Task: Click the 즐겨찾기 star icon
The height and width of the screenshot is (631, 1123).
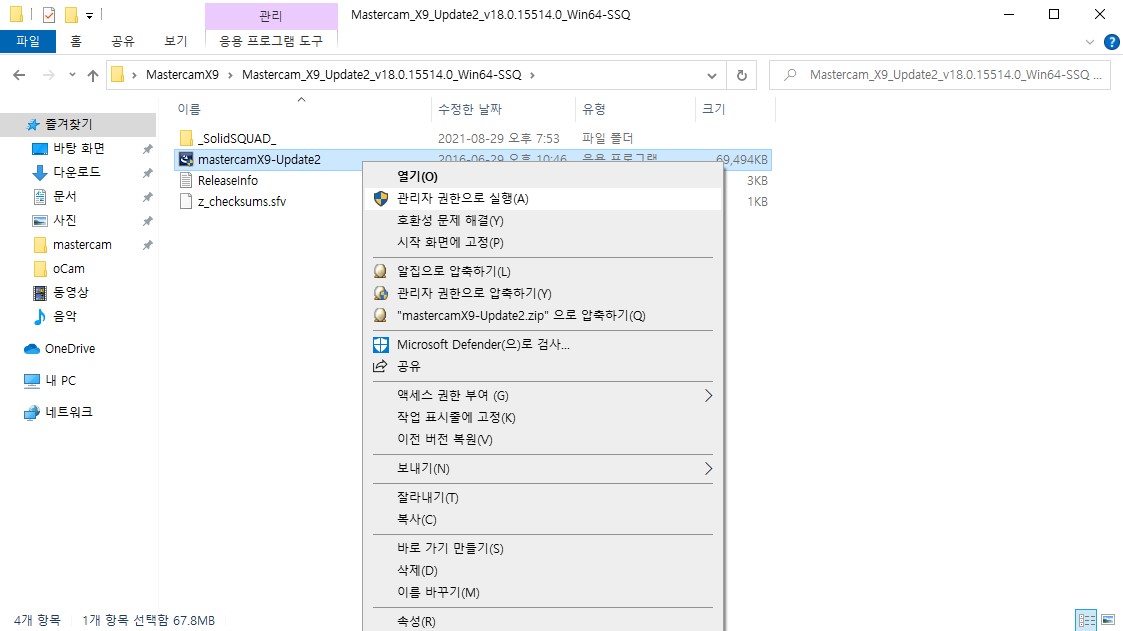Action: (x=33, y=125)
